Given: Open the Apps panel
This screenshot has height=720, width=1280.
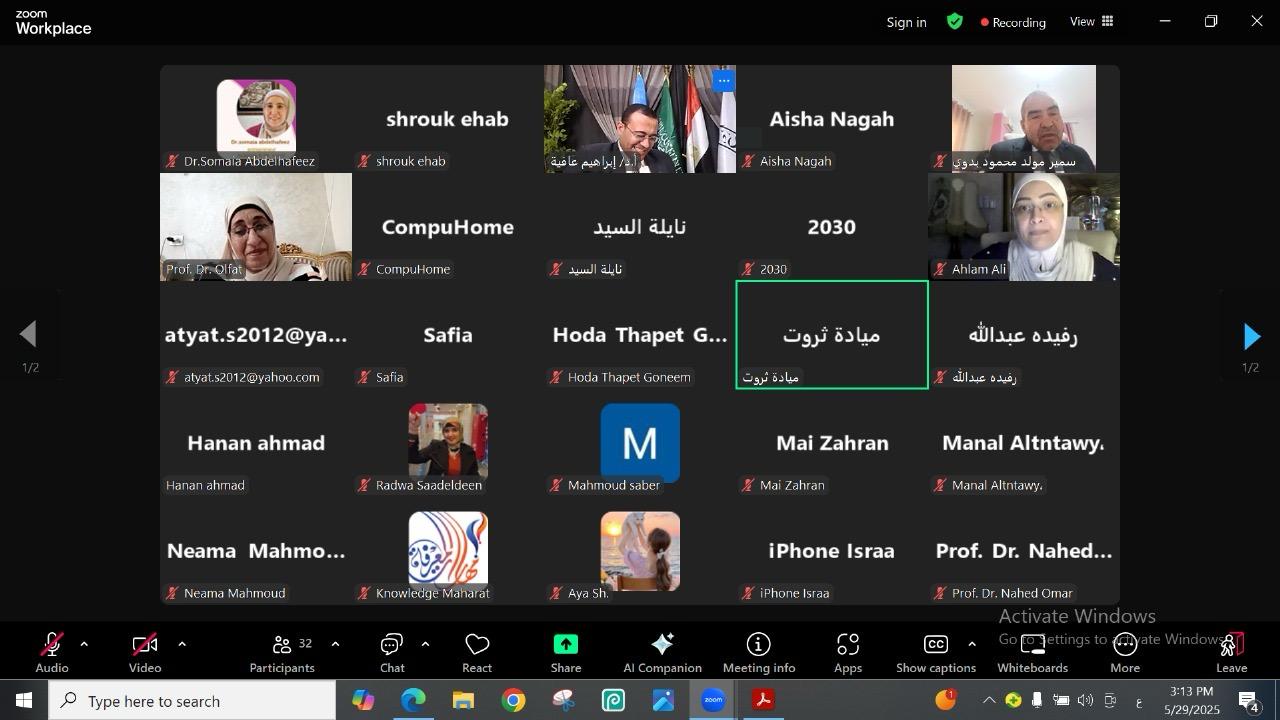Looking at the screenshot, I should click(848, 652).
